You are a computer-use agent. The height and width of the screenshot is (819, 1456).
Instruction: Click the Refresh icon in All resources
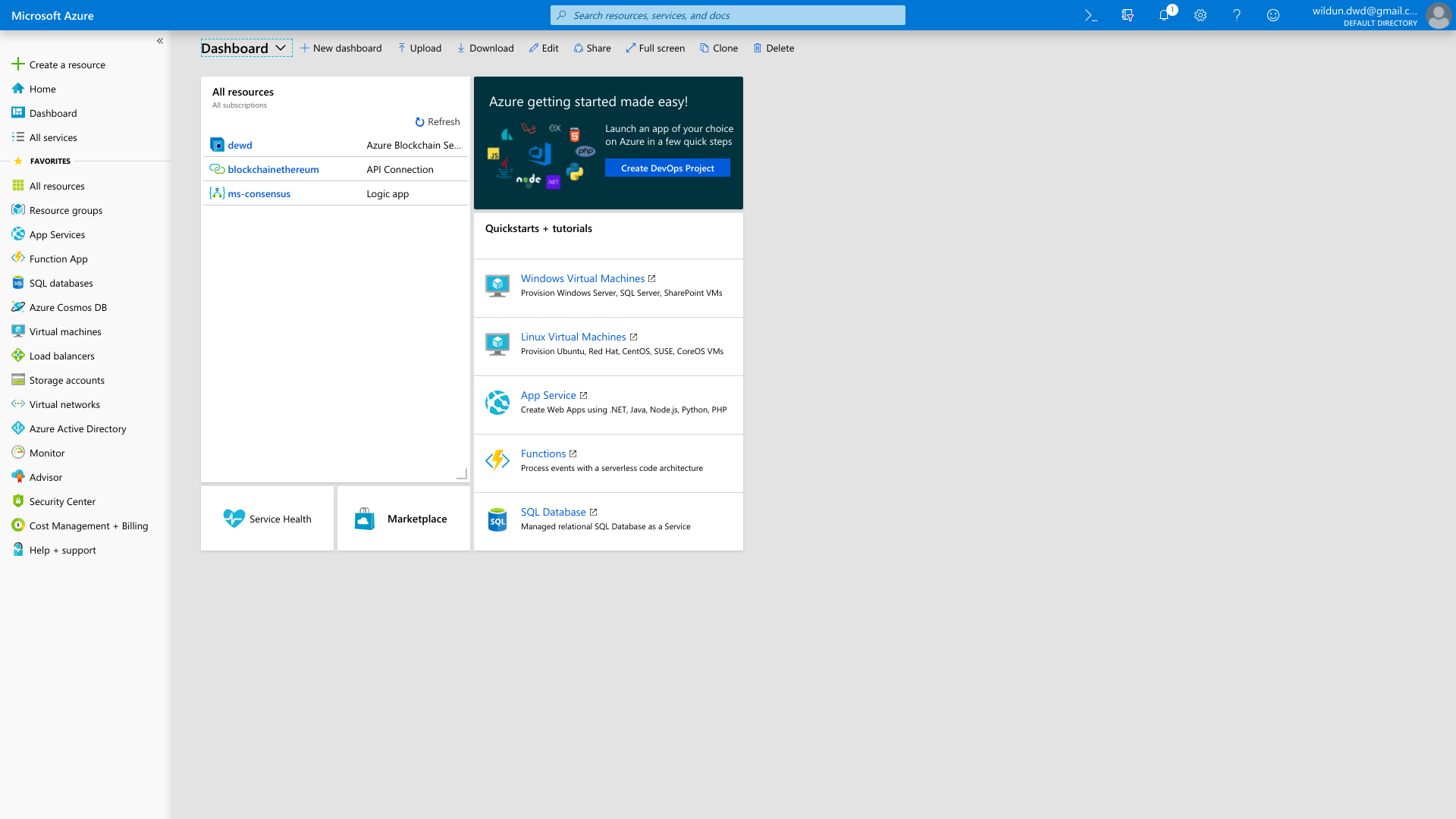click(419, 122)
